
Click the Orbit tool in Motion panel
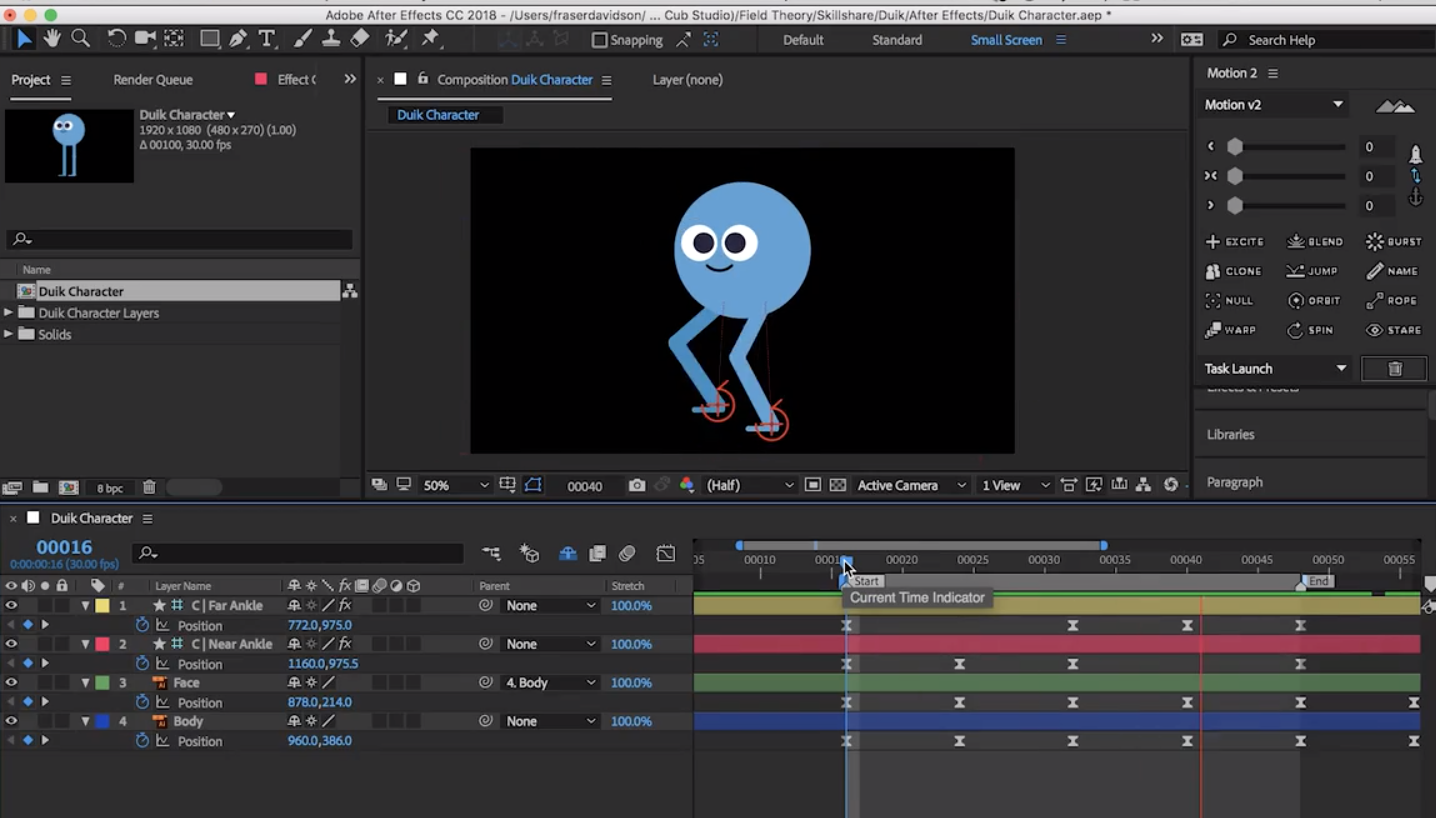pos(1314,301)
